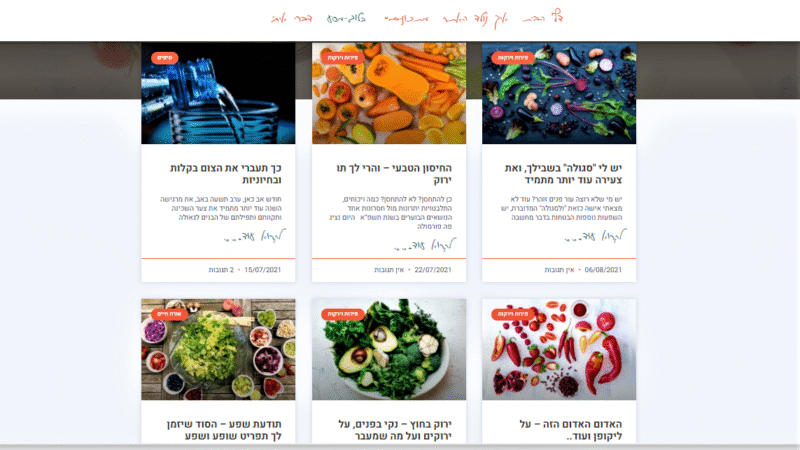Open the green בלוג menu item

tap(346, 18)
